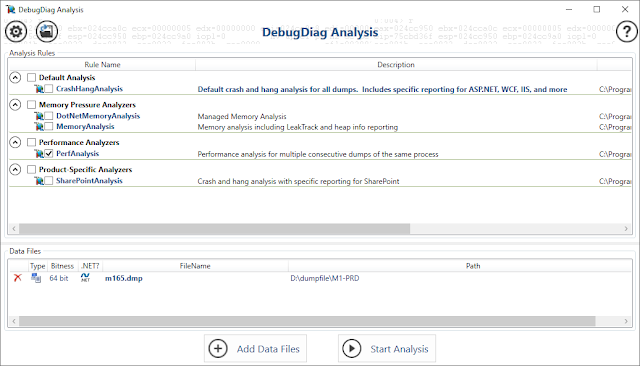The height and width of the screenshot is (366, 640).
Task: Click the Description column header
Action: (x=396, y=64)
